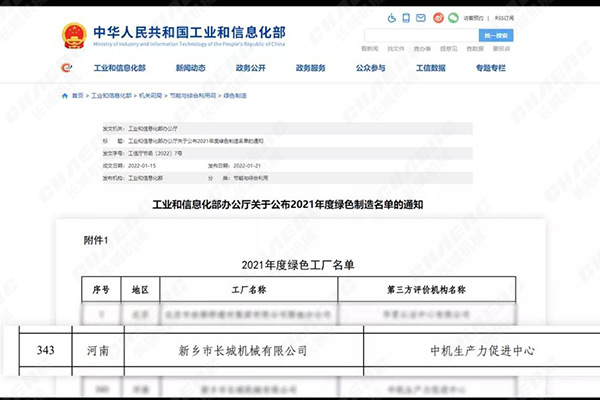Click the small red logo beside navigation
The height and width of the screenshot is (400, 600).
tap(66, 68)
